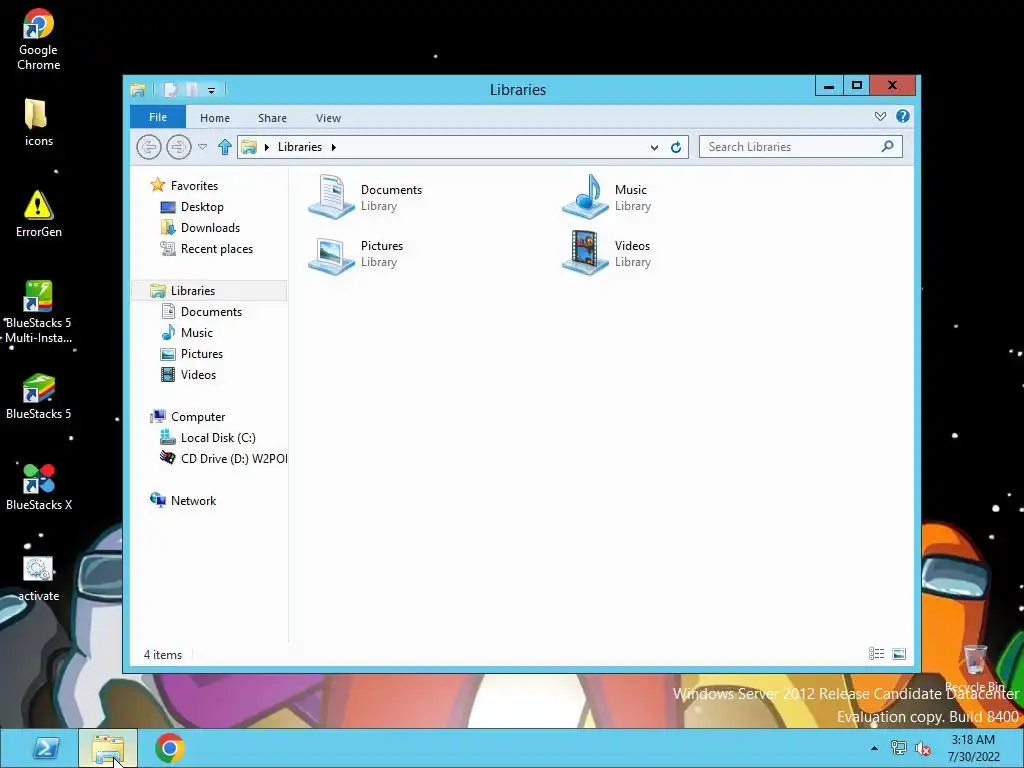The image size is (1024, 768).
Task: Select Downloads under Favorites
Action: [200, 227]
